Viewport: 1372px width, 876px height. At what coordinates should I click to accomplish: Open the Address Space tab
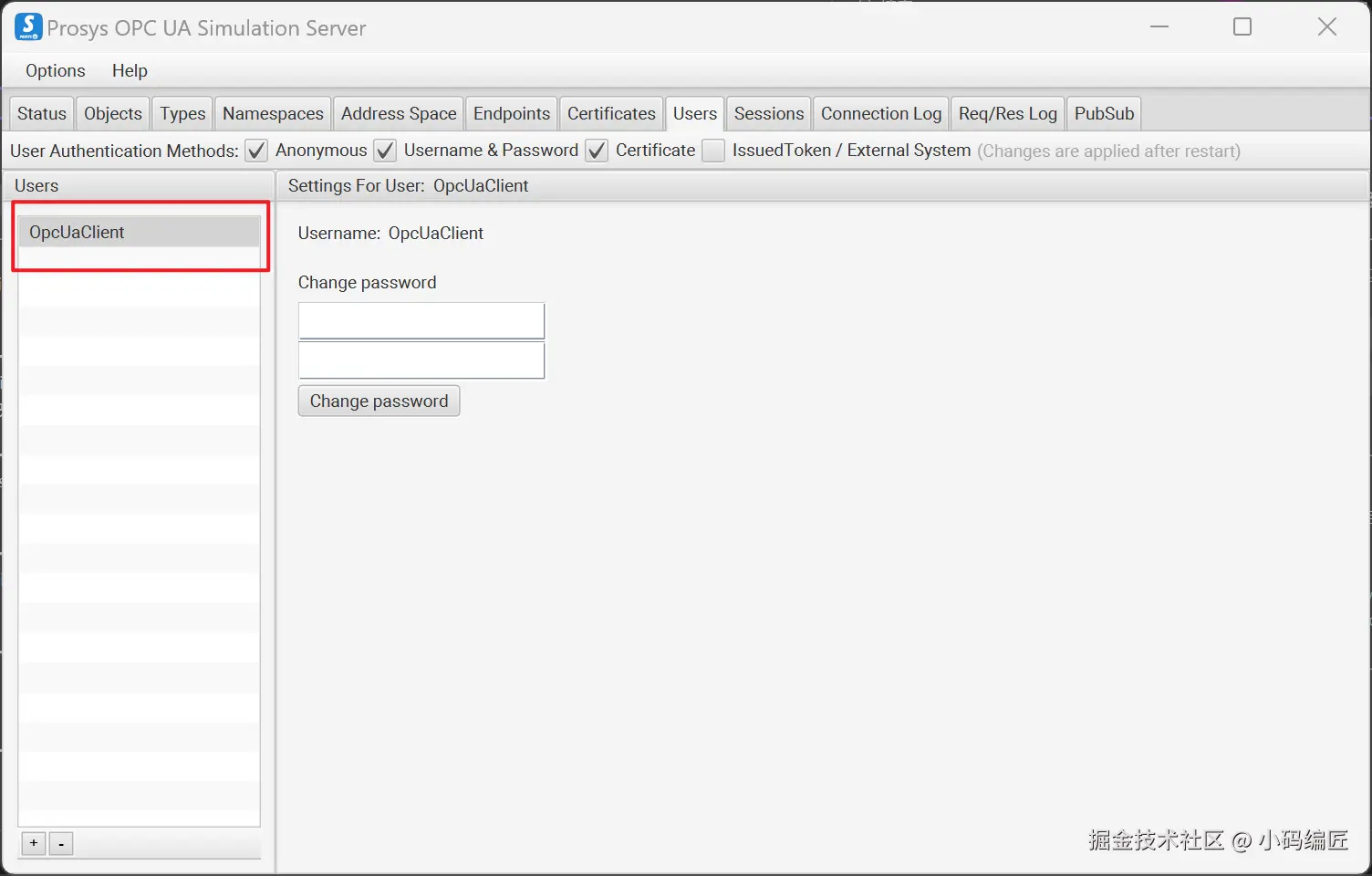pyautogui.click(x=399, y=113)
